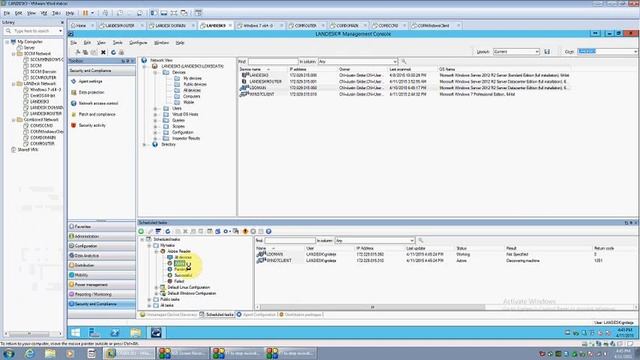Click the VMware pause button icon

[85, 13]
